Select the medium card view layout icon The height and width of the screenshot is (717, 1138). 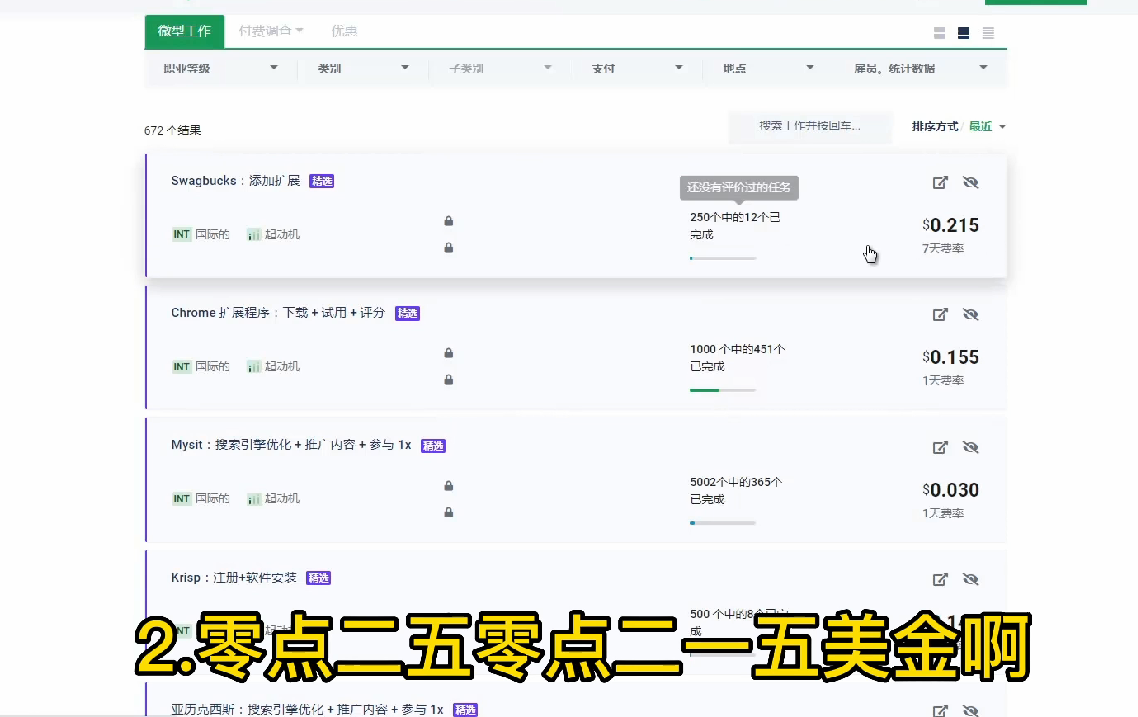pyautogui.click(x=964, y=33)
